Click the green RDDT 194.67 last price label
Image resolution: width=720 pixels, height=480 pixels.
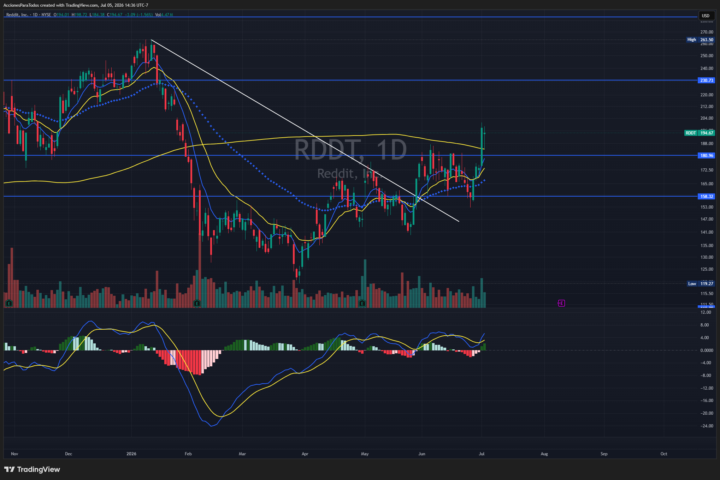coord(699,133)
